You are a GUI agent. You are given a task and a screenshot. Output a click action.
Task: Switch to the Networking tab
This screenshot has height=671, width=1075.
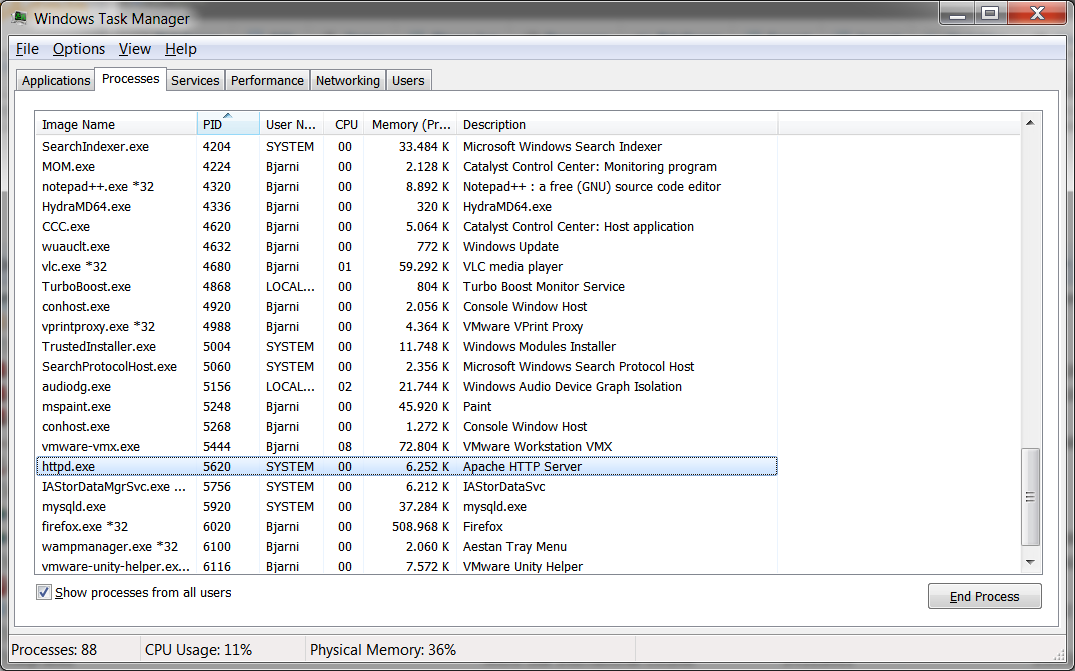347,81
